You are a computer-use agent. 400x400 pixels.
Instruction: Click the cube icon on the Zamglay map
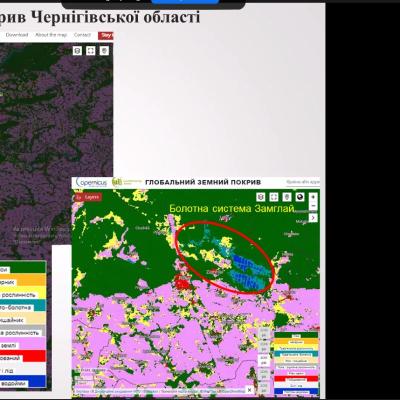click(261, 197)
